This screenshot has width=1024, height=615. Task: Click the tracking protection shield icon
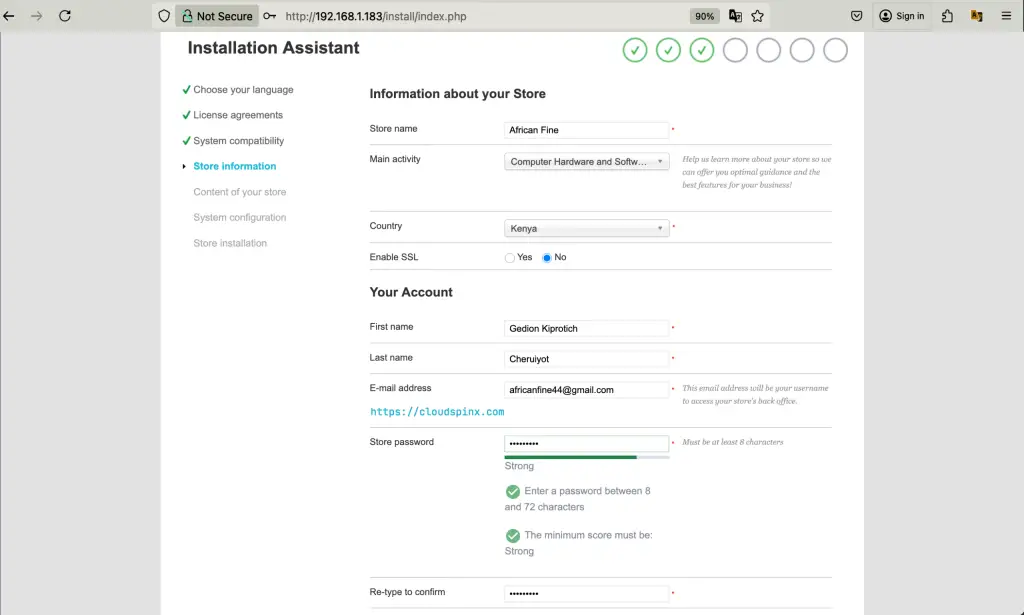[163, 15]
